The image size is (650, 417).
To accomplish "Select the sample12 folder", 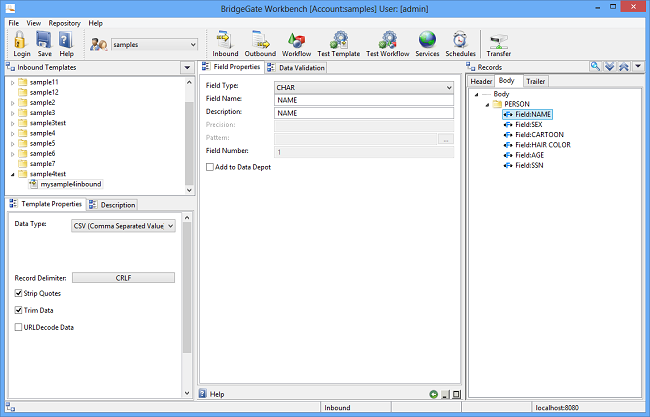I will click(44, 92).
